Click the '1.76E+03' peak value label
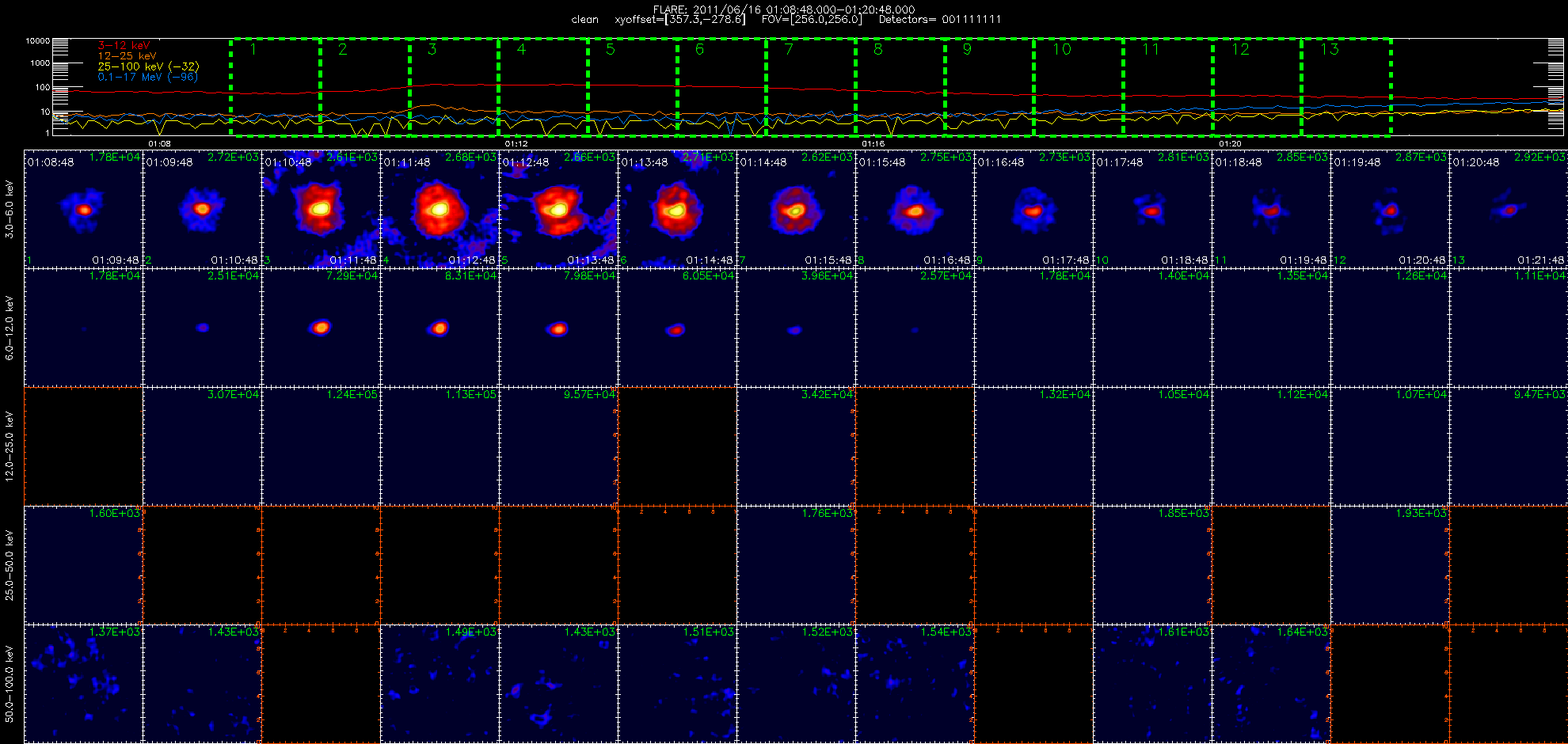The image size is (1568, 744). point(827,513)
